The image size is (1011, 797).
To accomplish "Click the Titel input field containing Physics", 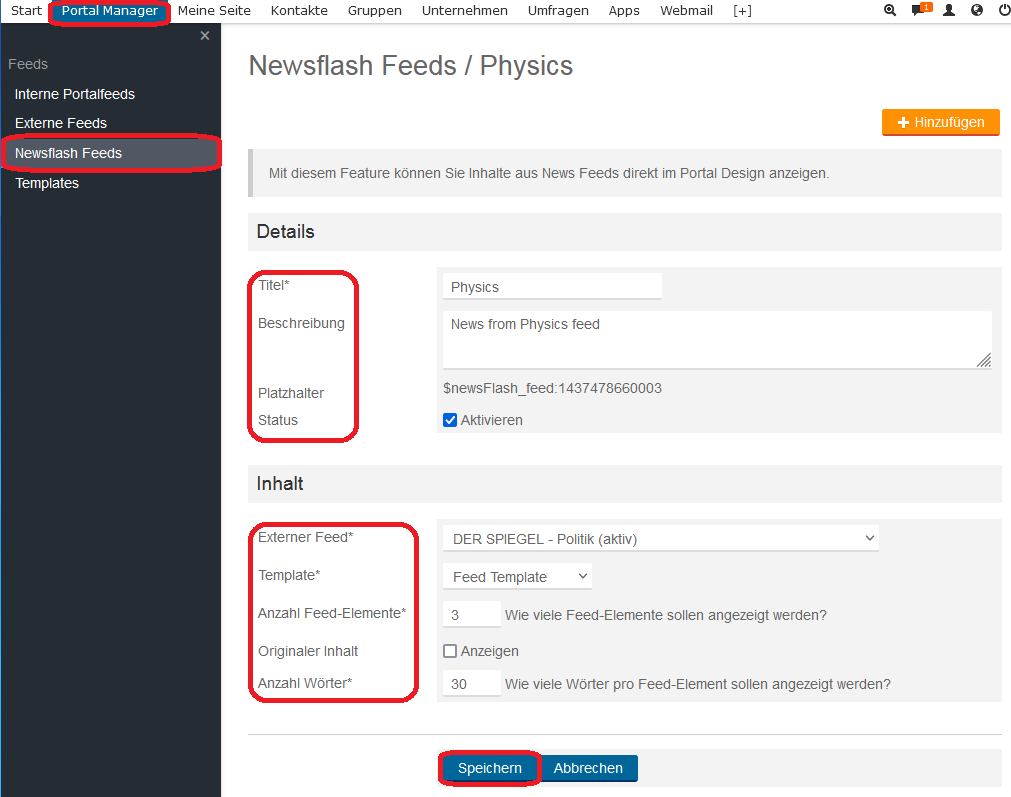I will tap(552, 286).
